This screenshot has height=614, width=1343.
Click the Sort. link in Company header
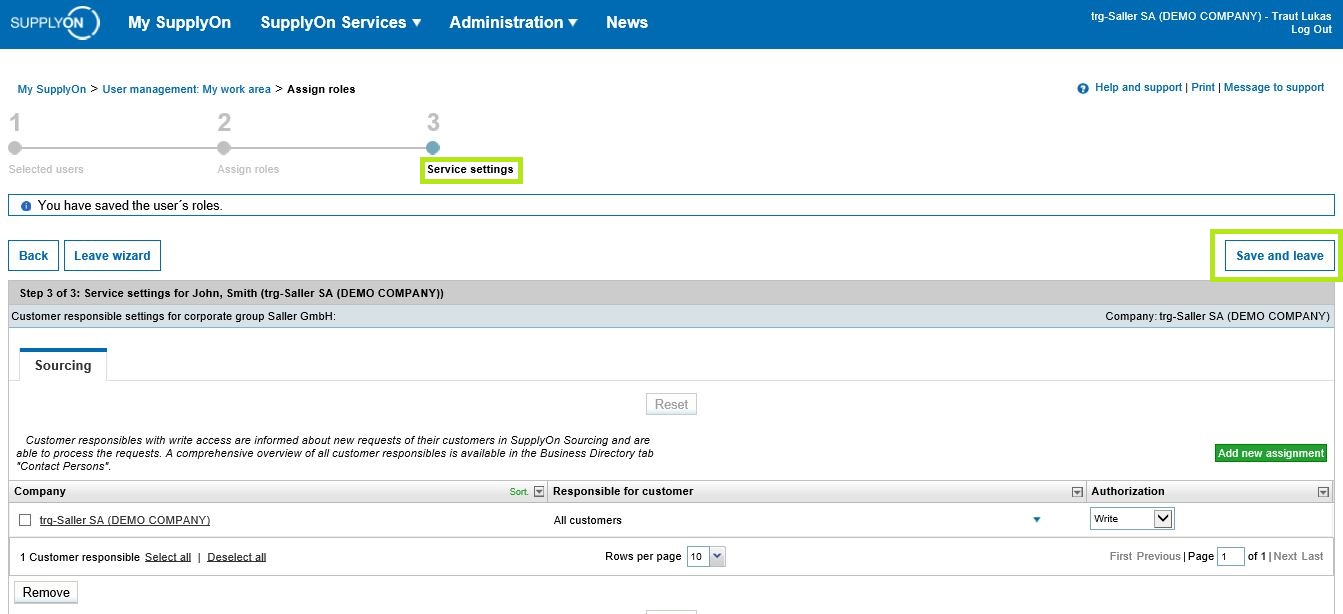[x=519, y=492]
